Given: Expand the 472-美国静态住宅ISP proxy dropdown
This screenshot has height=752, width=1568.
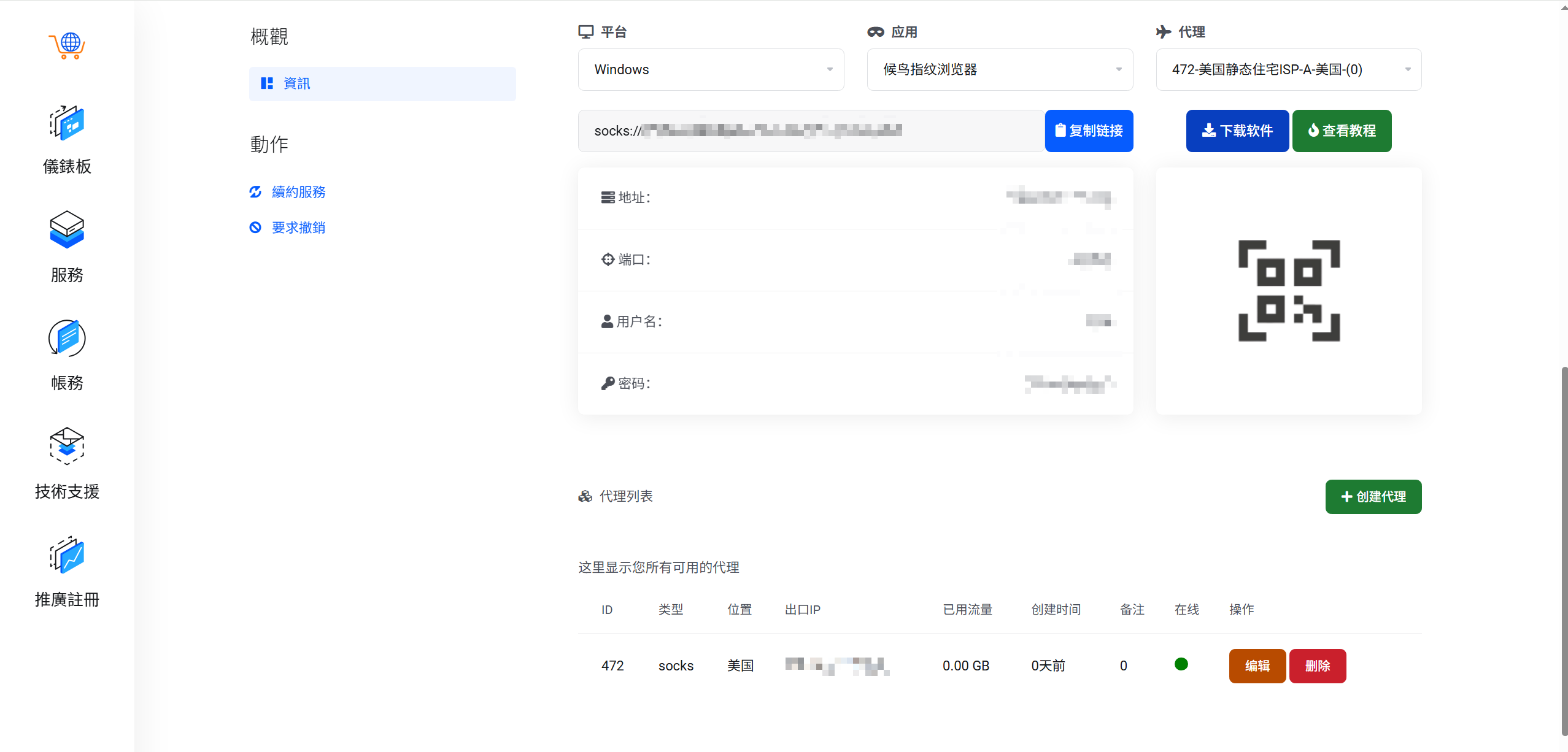Looking at the screenshot, I should [x=1288, y=69].
